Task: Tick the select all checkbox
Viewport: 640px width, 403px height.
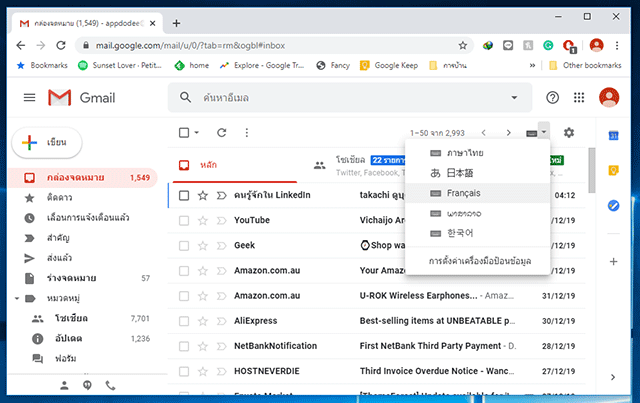Action: 184,133
